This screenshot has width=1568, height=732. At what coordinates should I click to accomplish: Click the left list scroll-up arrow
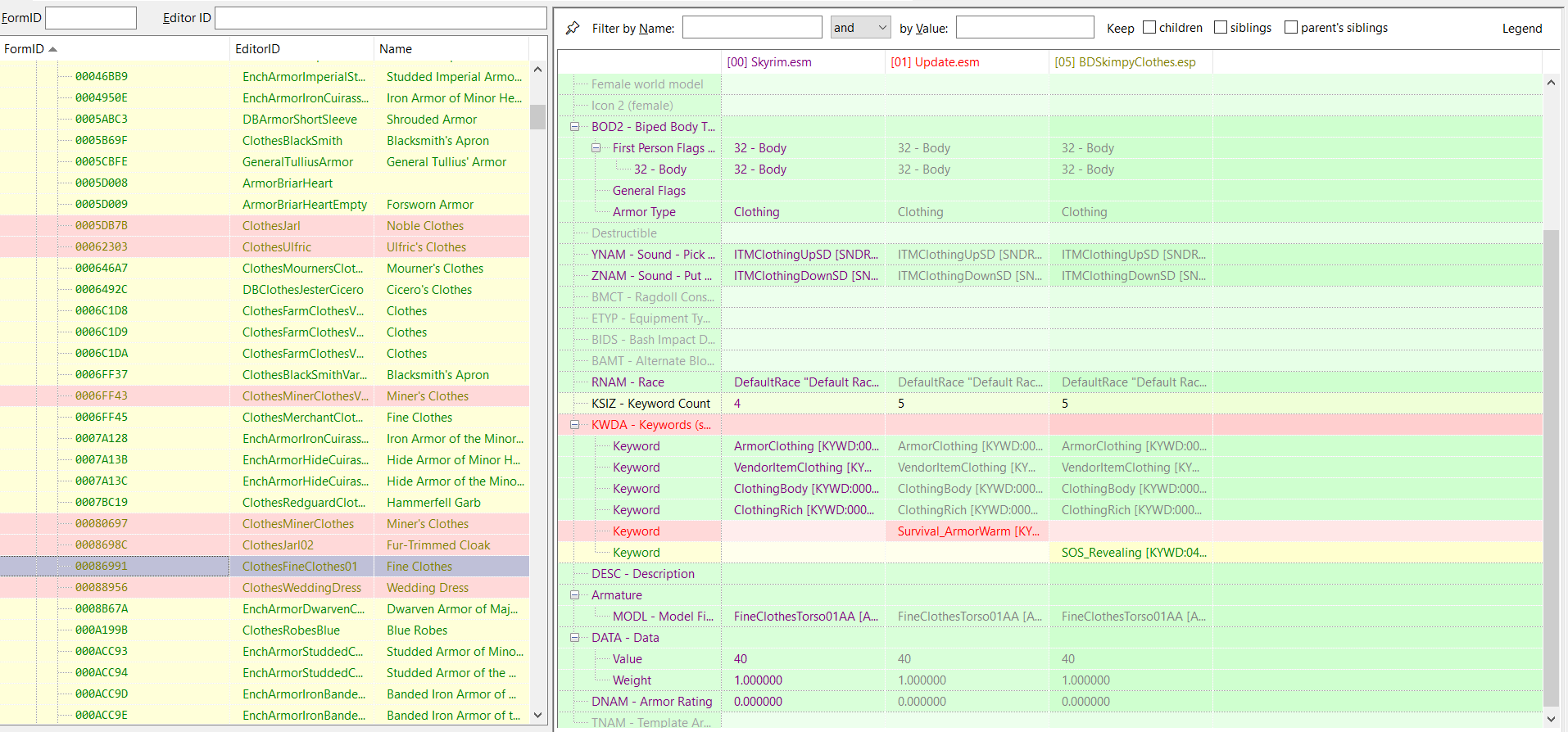[x=537, y=70]
